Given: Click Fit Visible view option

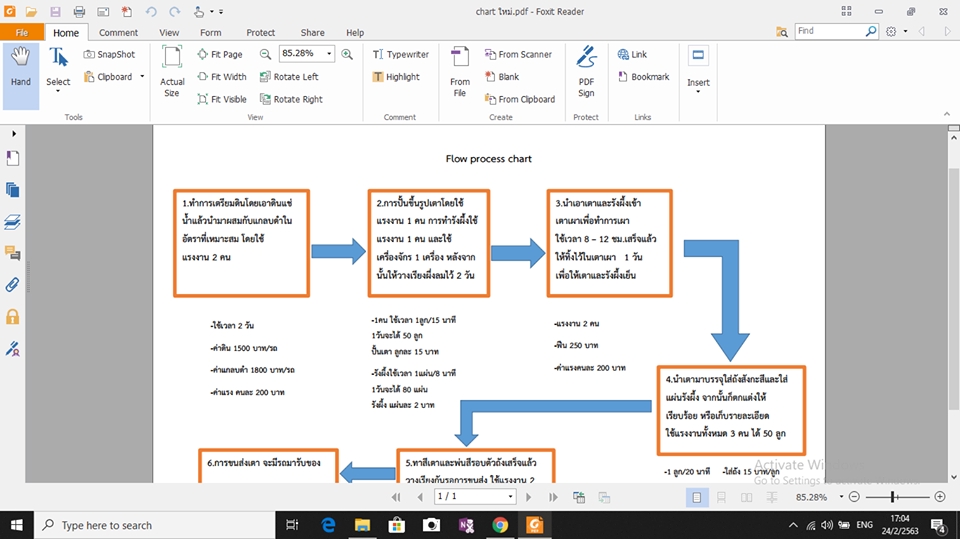Looking at the screenshot, I should tap(222, 99).
